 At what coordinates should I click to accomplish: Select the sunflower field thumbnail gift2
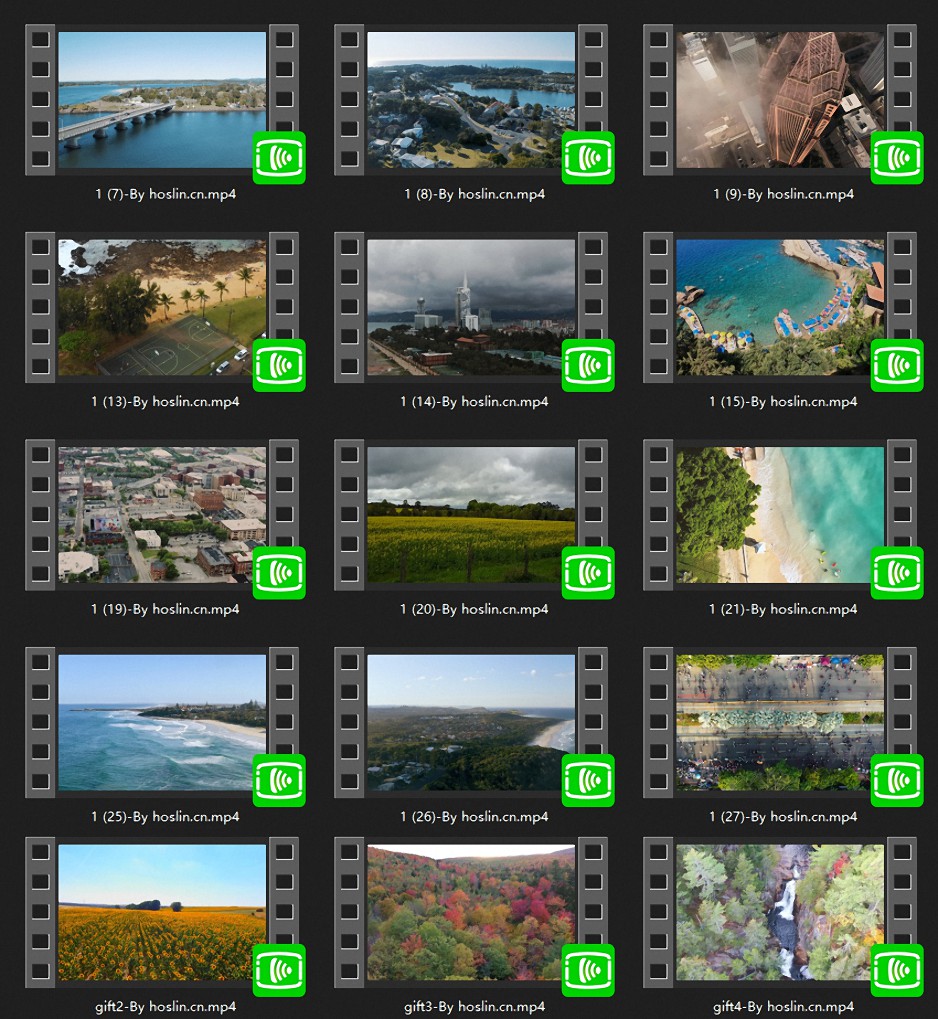[x=162, y=912]
